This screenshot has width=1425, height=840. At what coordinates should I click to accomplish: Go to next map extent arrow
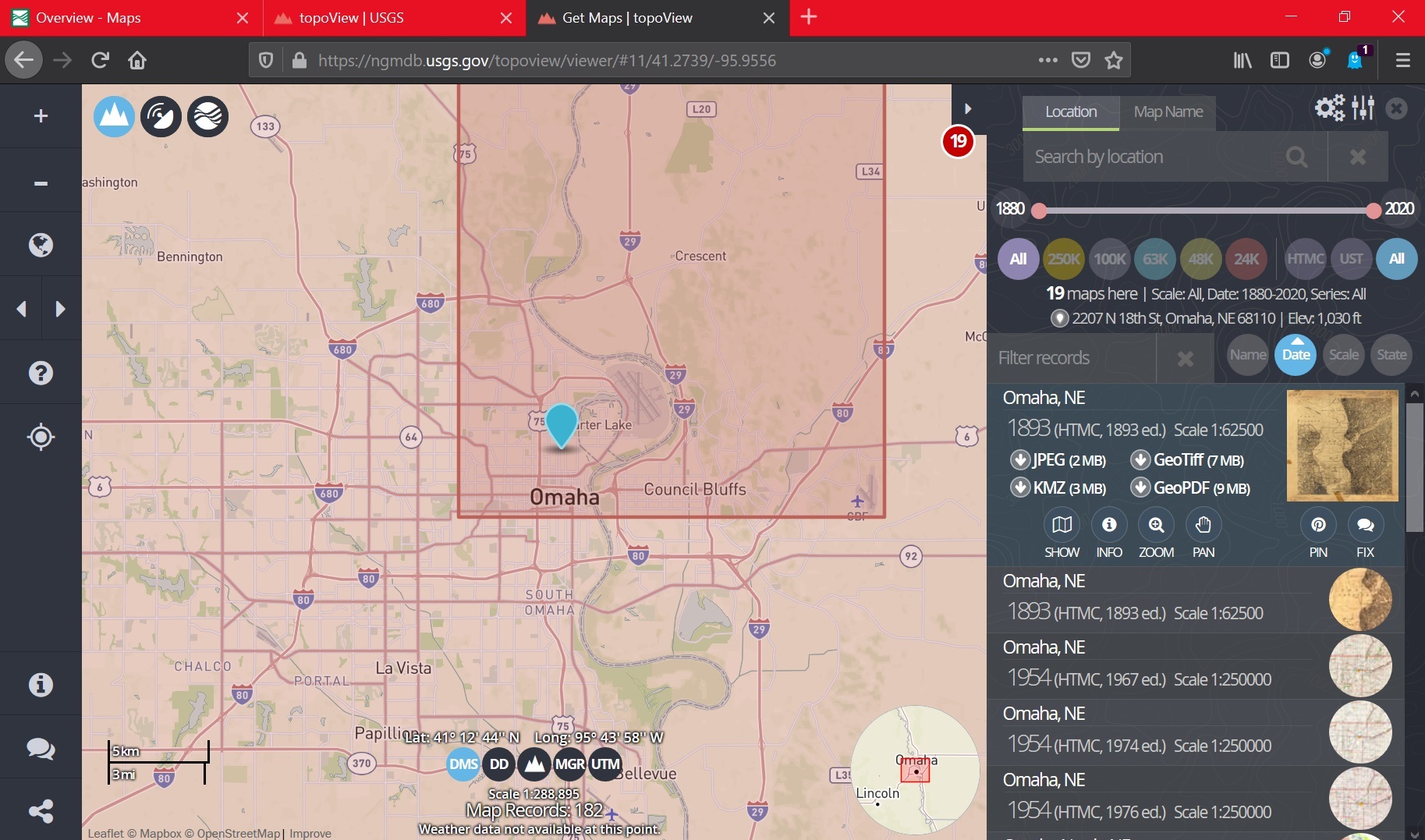coord(60,309)
